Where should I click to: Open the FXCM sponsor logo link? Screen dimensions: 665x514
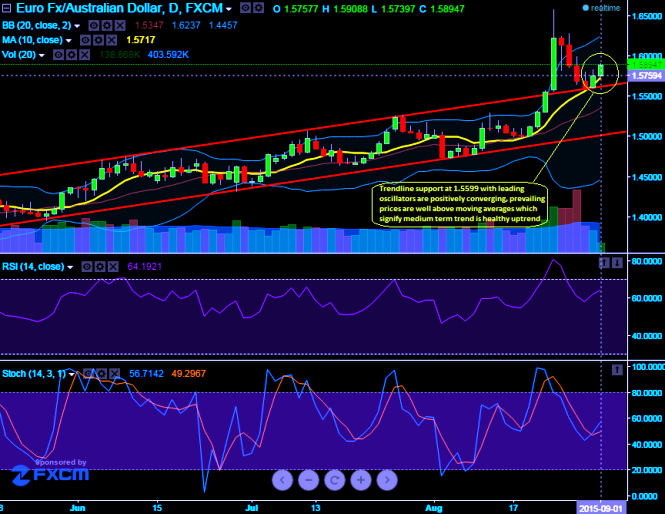click(50, 475)
